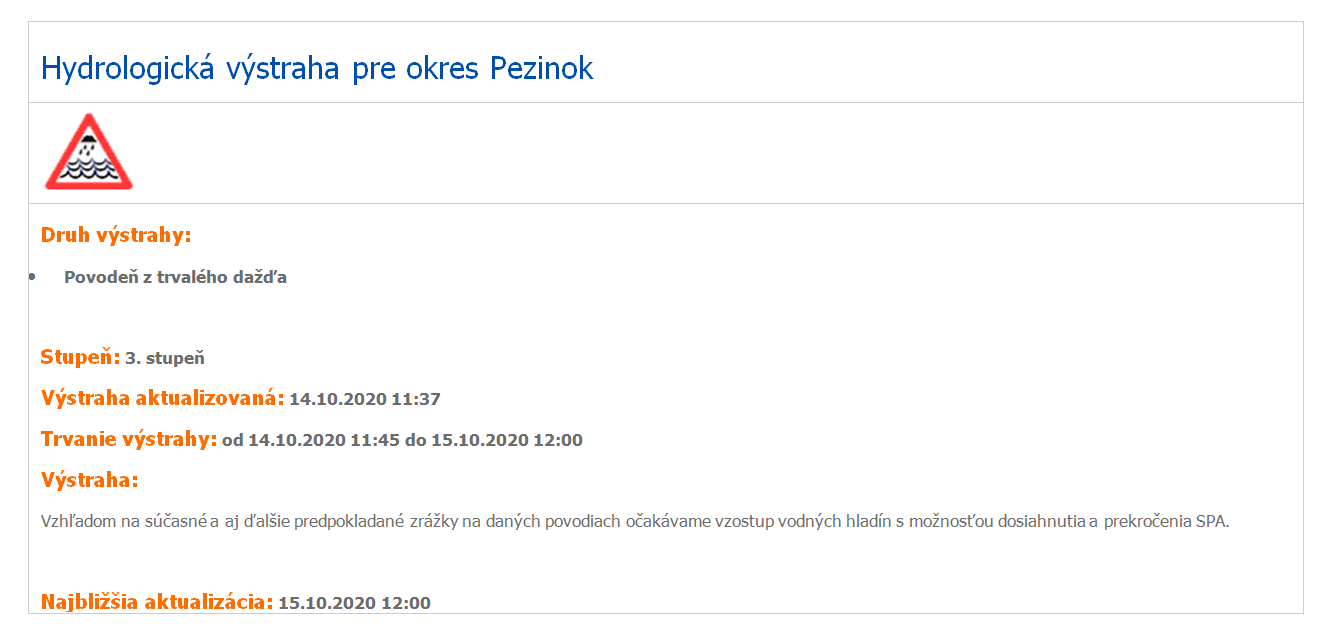Viewport: 1324px width, 632px height.
Task: Click the end time in the Trvanie výstrahy line
Action: click(507, 440)
